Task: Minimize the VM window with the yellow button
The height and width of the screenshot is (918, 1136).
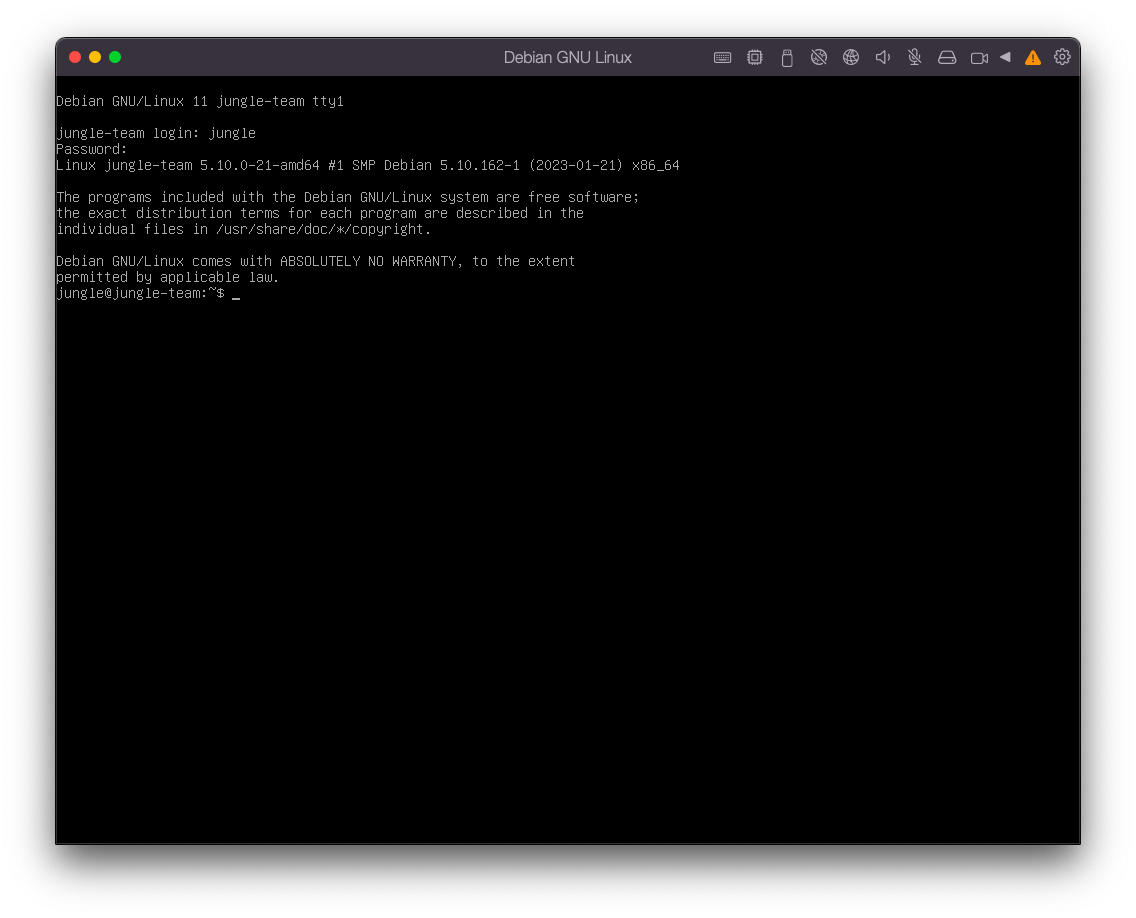Action: [x=95, y=57]
